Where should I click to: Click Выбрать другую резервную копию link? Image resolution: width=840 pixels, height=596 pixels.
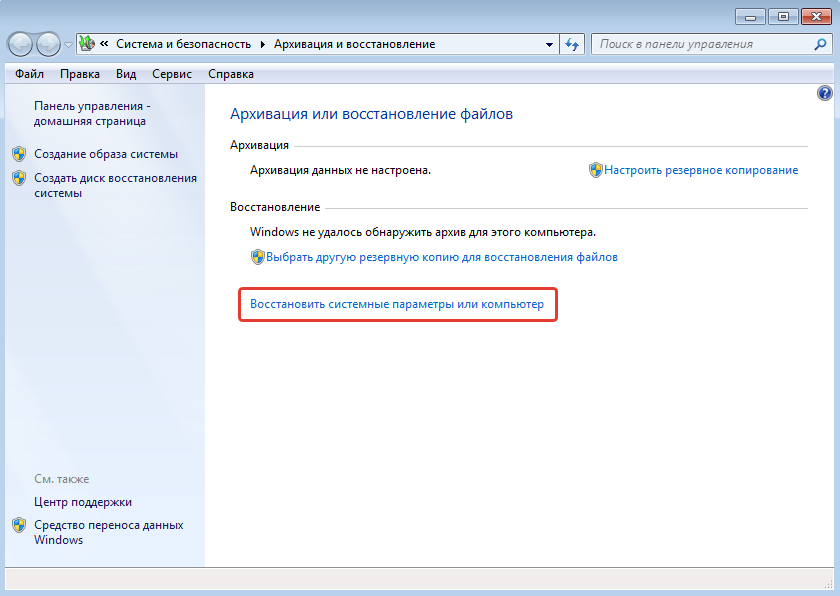(441, 257)
